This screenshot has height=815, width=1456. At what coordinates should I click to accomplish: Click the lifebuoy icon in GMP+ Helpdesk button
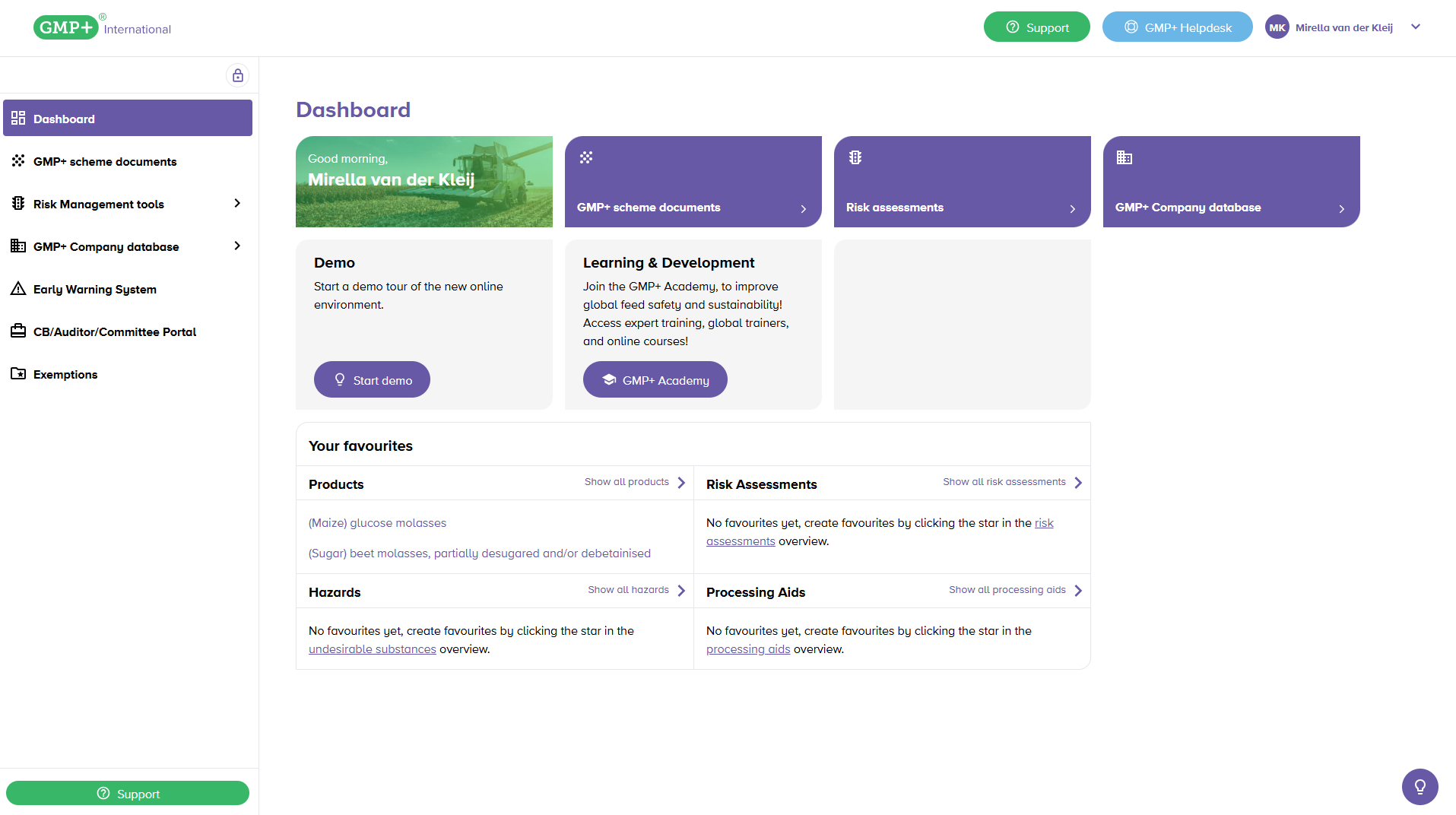1131,27
